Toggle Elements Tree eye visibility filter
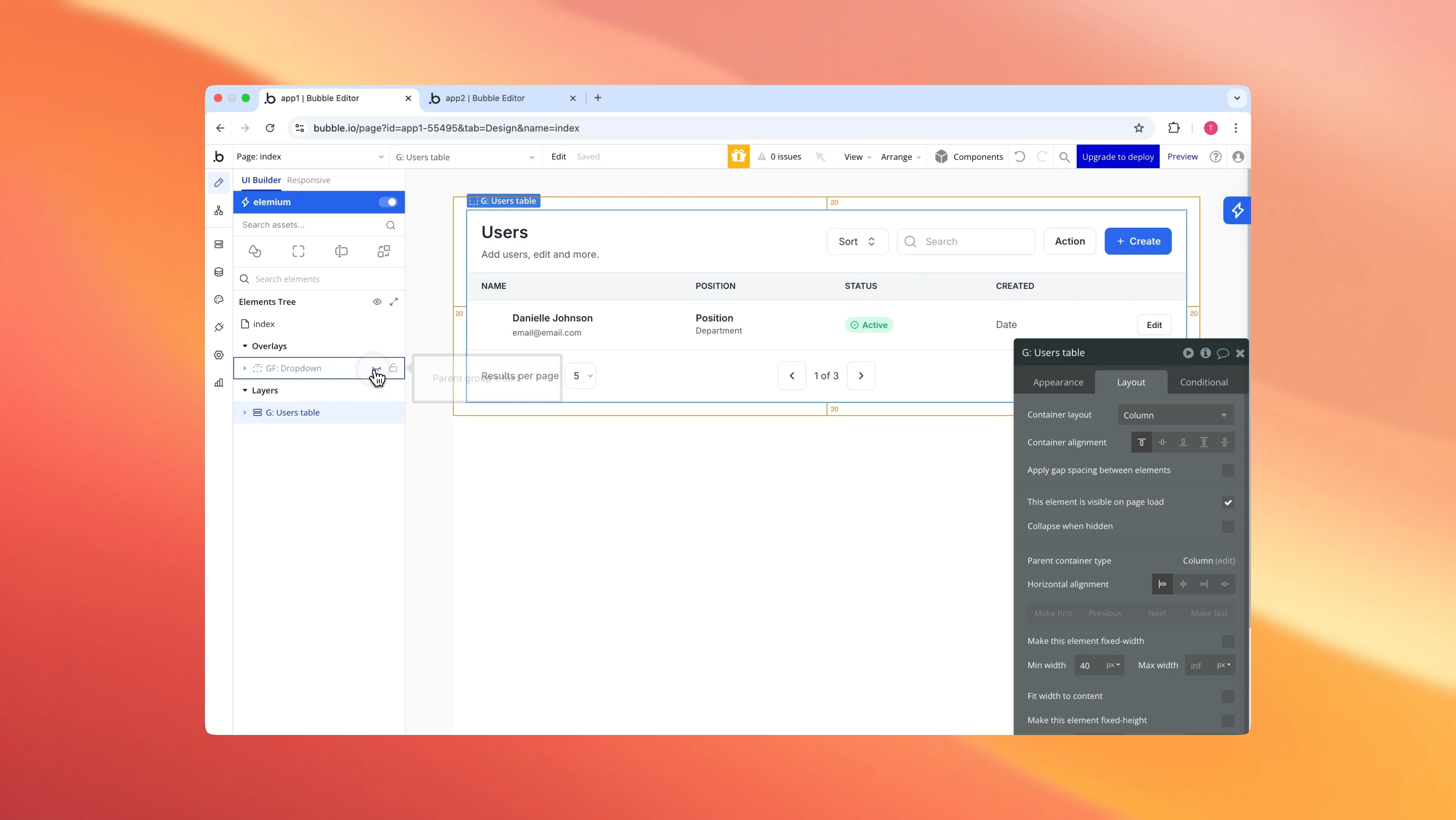1456x820 pixels. [377, 302]
